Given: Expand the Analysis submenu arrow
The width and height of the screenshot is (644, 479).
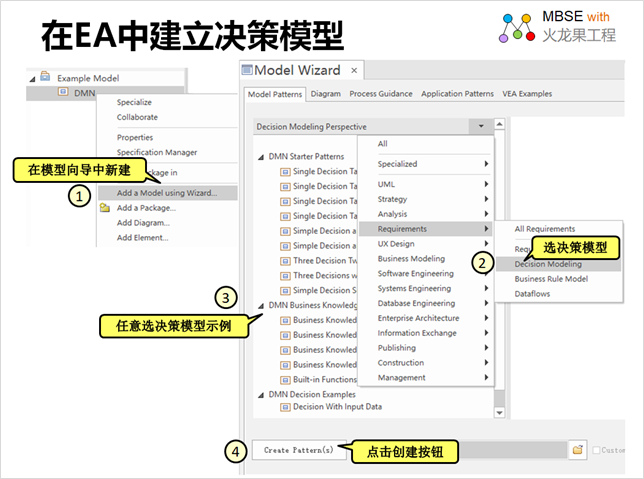Looking at the screenshot, I should pyautogui.click(x=486, y=214).
